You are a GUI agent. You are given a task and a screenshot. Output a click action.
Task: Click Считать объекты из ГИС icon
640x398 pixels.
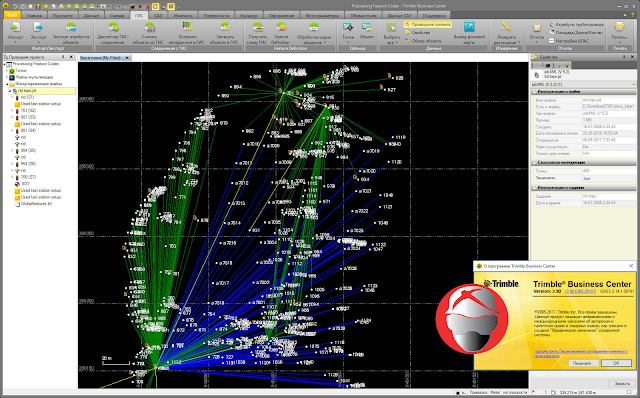tap(149, 28)
